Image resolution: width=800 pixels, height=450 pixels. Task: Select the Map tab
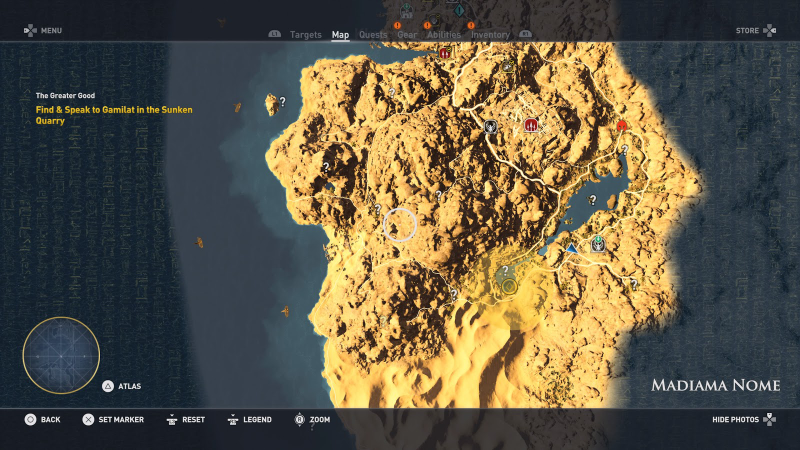point(340,35)
